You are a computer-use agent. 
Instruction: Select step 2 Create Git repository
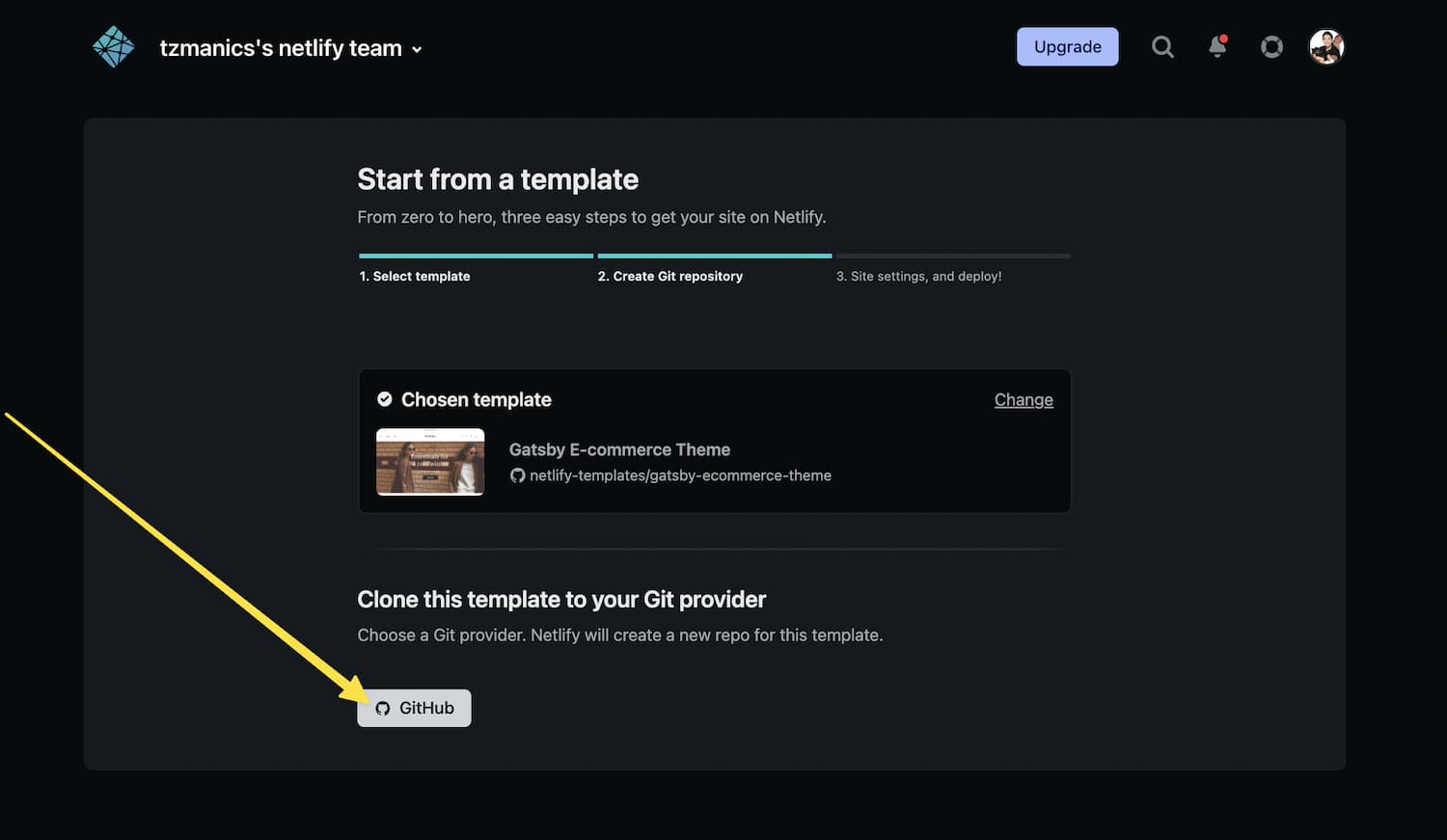tap(670, 276)
